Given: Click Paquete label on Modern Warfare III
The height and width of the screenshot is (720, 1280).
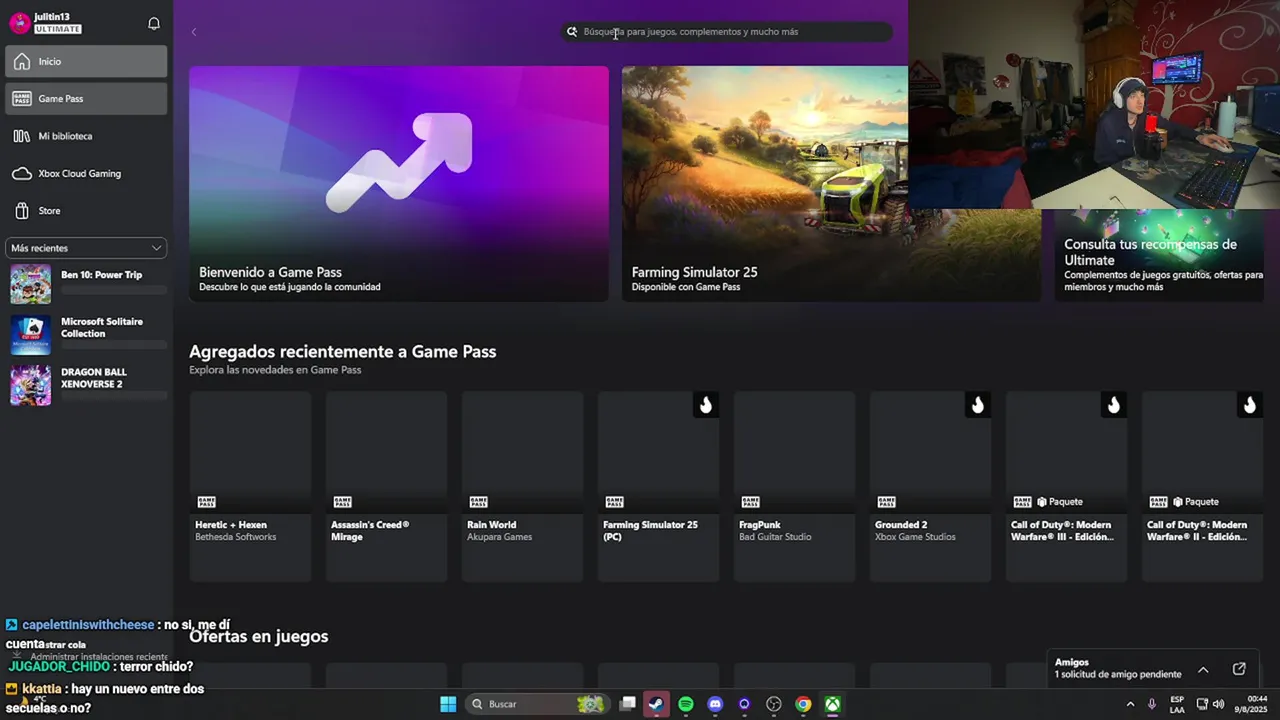Looking at the screenshot, I should coord(1060,502).
